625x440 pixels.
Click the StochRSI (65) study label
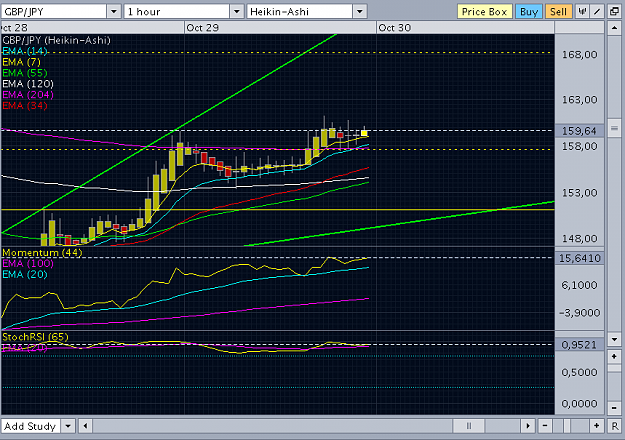(35, 337)
